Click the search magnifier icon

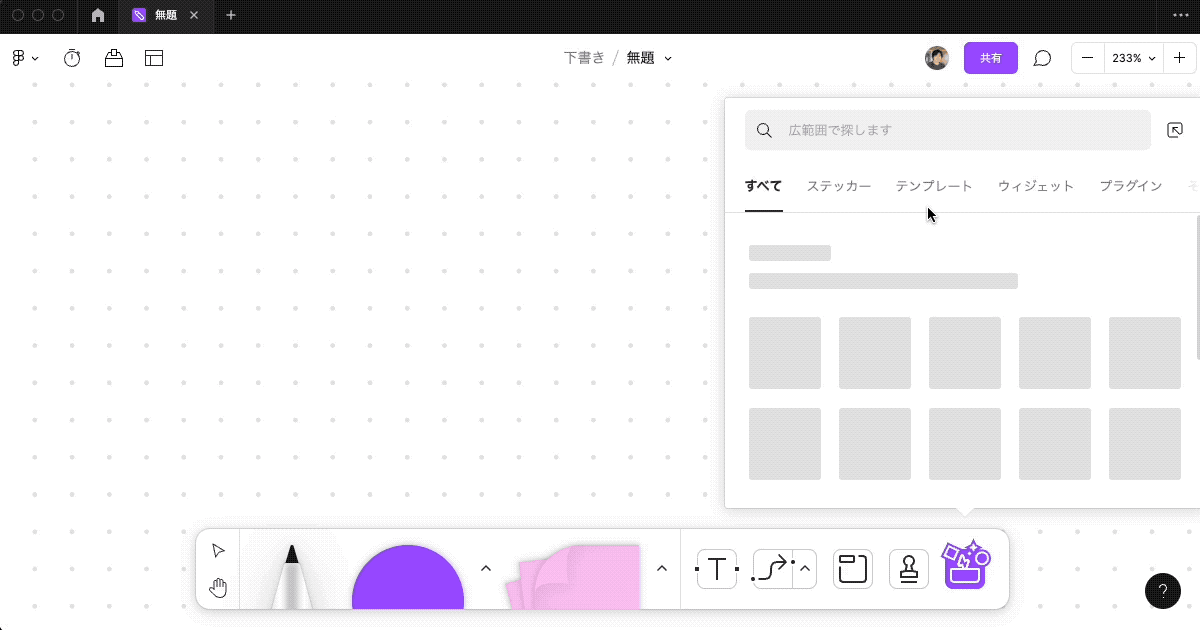(764, 130)
